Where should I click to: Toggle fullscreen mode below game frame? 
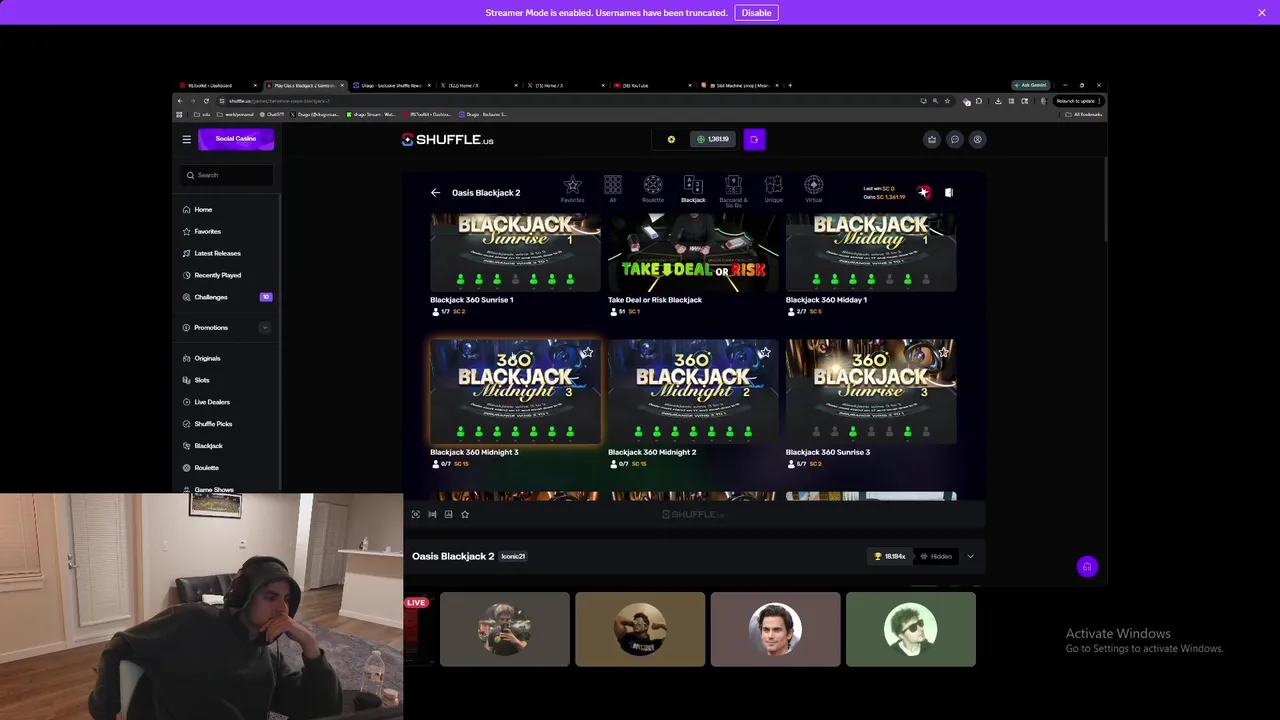pos(416,514)
